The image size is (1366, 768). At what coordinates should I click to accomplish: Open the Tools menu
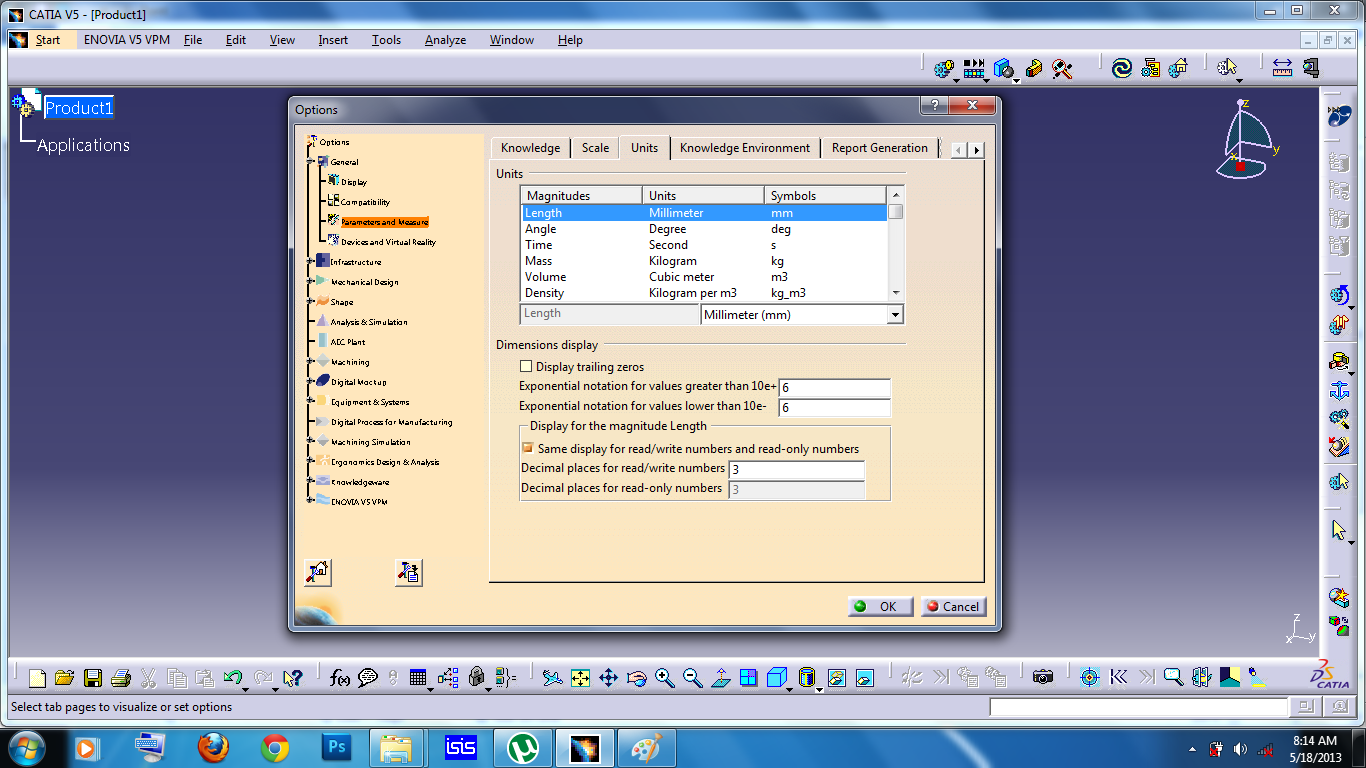(x=386, y=40)
